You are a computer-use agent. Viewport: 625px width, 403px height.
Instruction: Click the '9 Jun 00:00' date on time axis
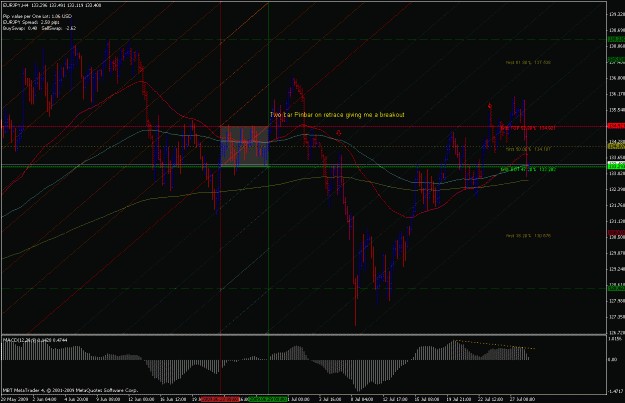[108, 399]
